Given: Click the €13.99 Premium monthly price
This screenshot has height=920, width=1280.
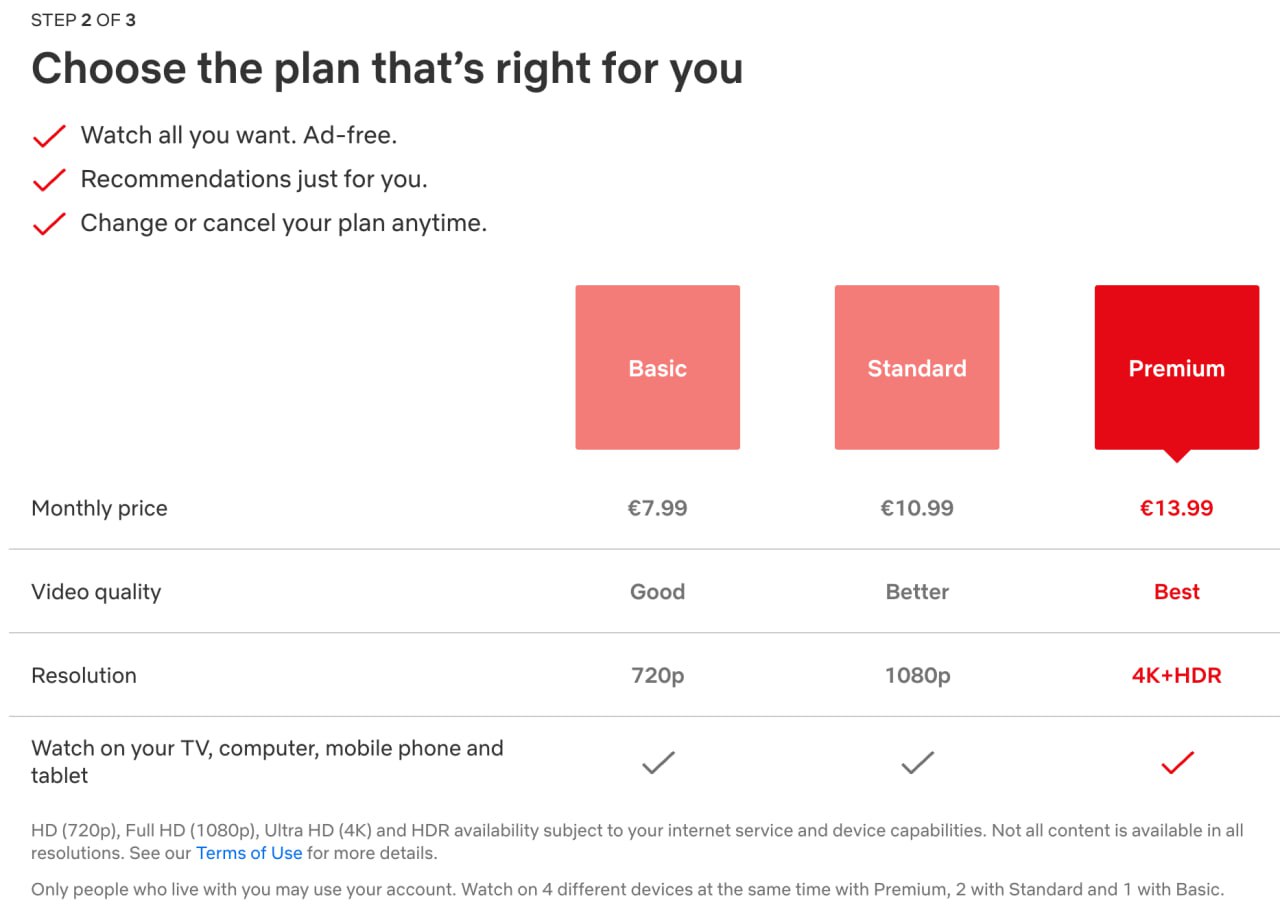Looking at the screenshot, I should click(x=1177, y=508).
